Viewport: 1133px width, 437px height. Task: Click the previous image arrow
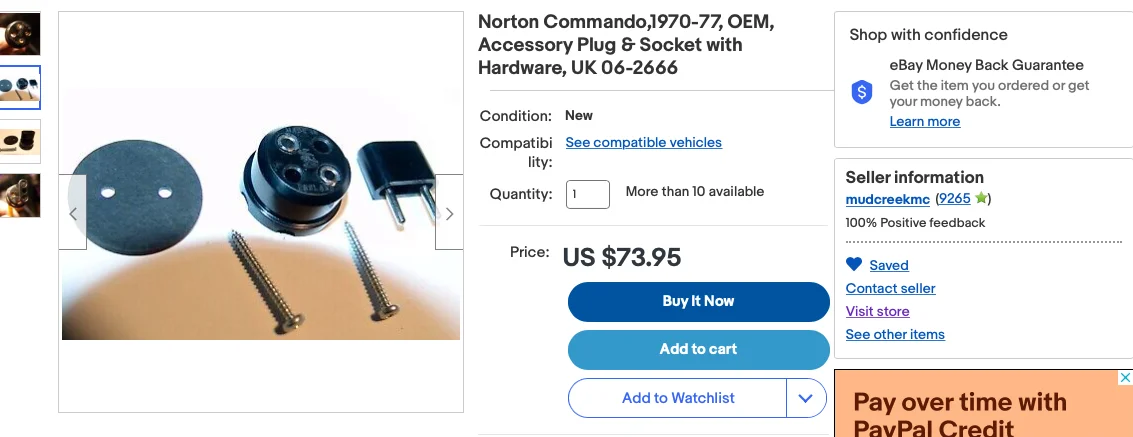coord(73,213)
